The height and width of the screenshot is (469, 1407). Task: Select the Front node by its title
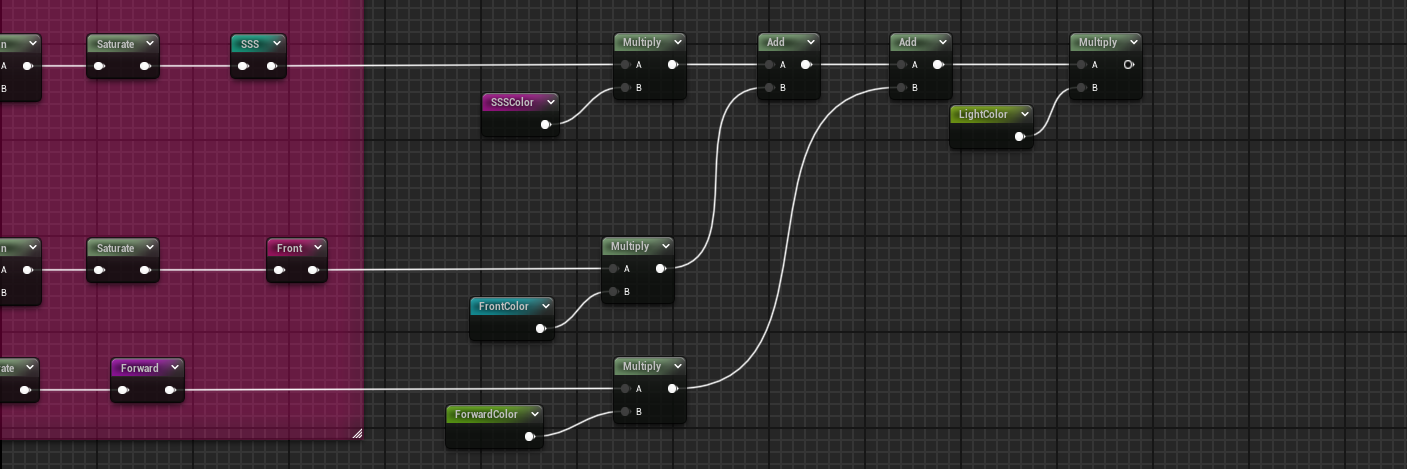(289, 248)
